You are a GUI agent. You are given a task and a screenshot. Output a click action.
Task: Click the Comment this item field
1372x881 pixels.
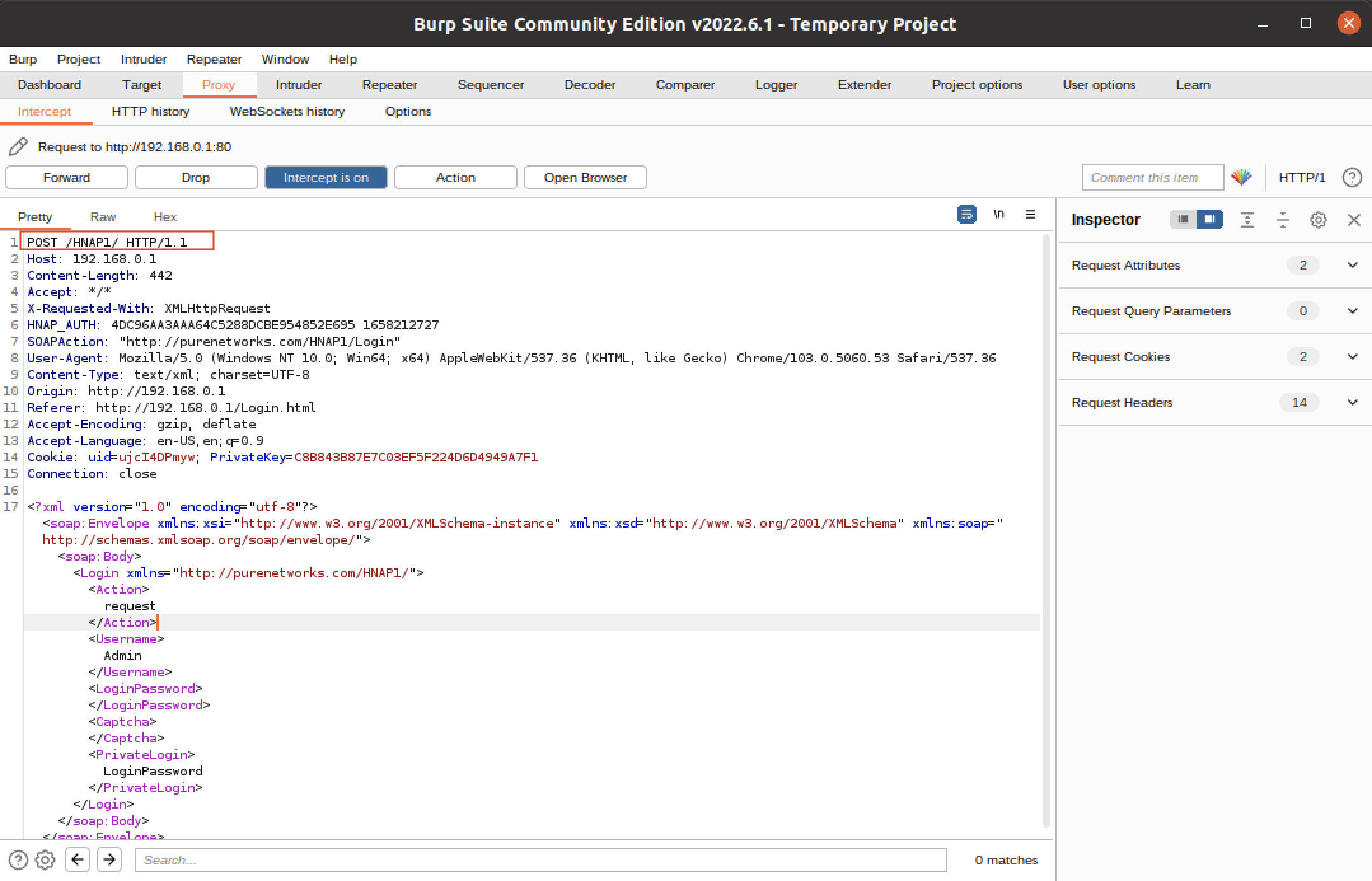pos(1153,177)
